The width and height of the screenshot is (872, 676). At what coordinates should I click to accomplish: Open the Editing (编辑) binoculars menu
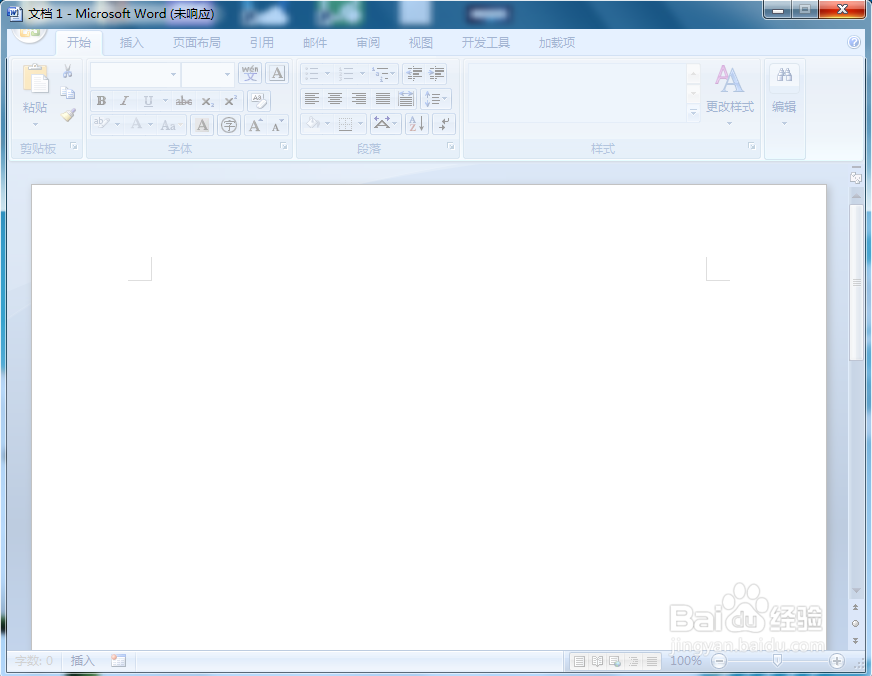point(784,95)
